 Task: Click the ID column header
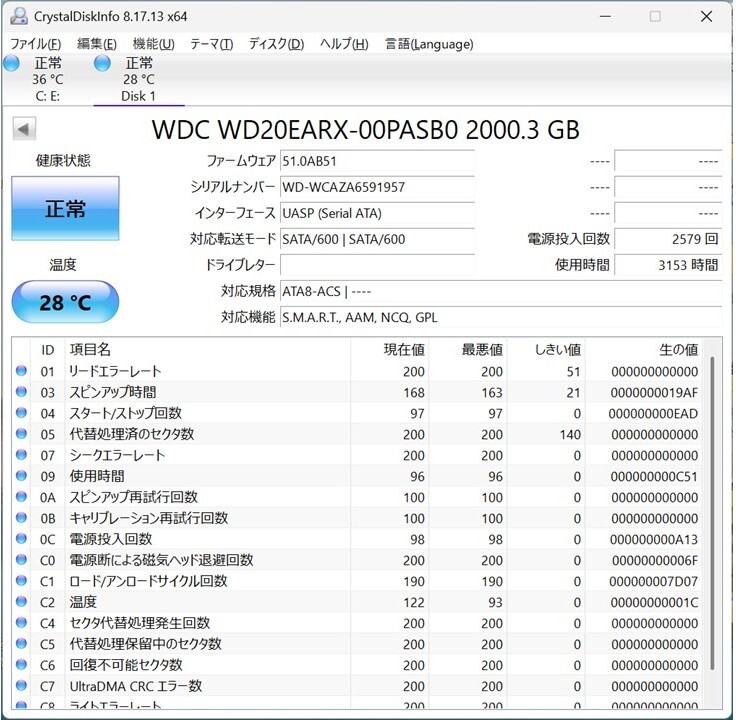[47, 350]
